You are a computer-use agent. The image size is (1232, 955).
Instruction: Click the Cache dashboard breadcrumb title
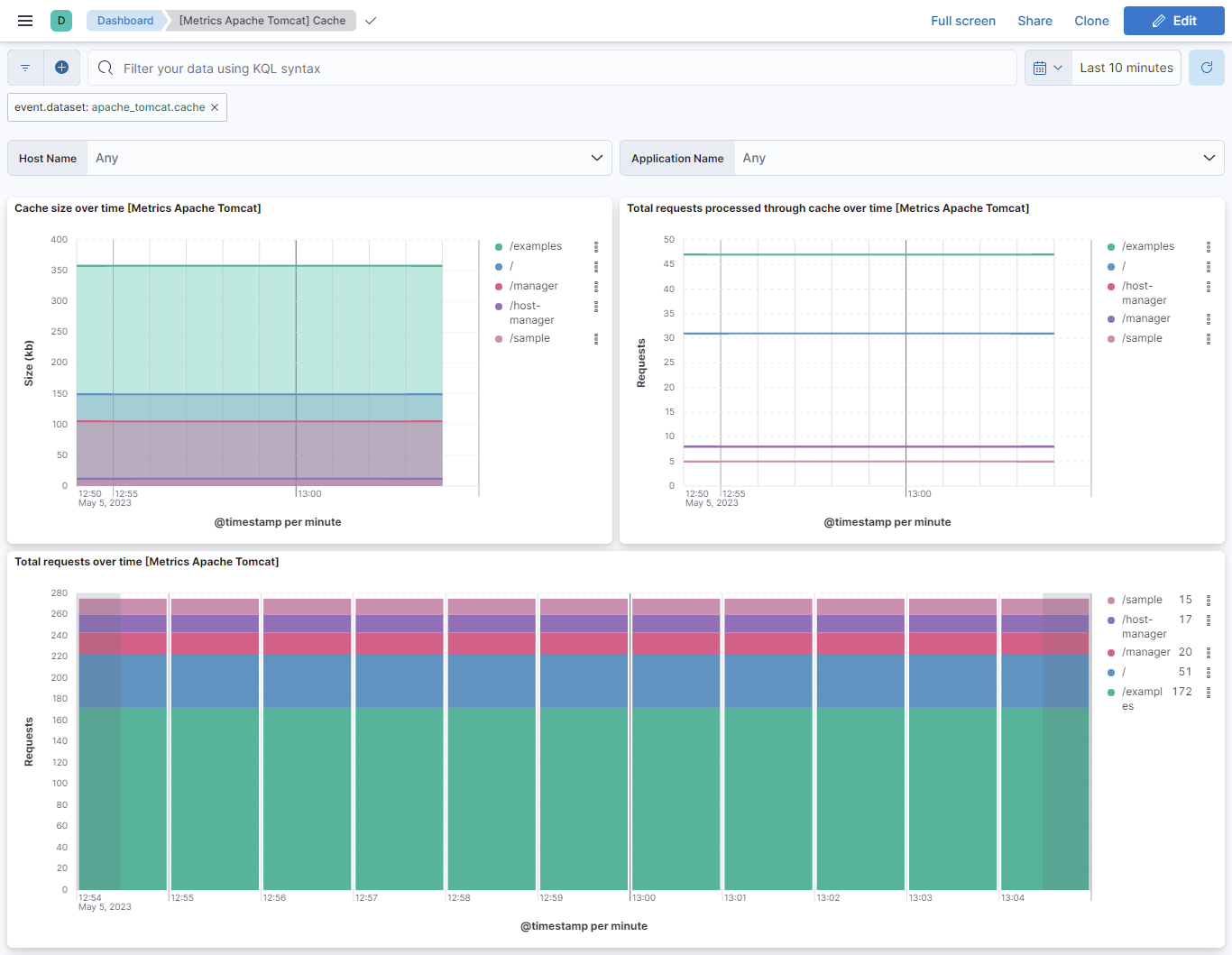262,21
